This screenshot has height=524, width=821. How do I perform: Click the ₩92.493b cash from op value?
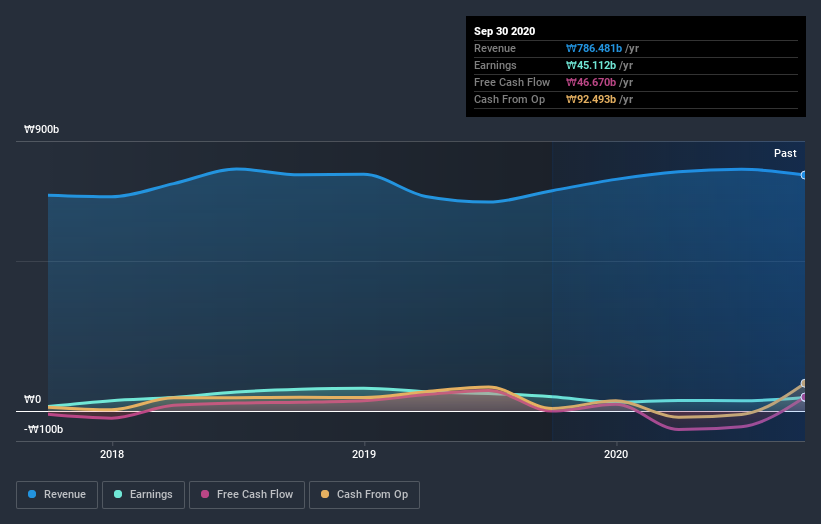(x=591, y=99)
